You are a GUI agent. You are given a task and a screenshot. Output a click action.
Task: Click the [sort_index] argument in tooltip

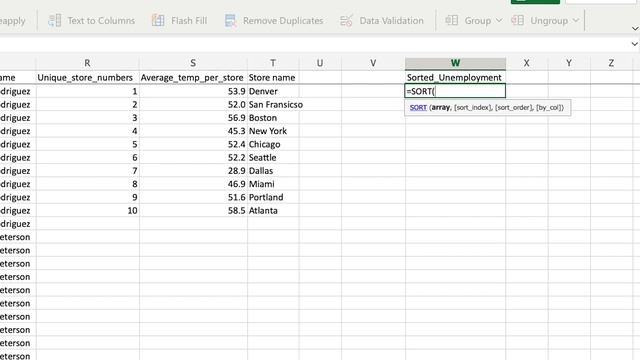click(472, 107)
